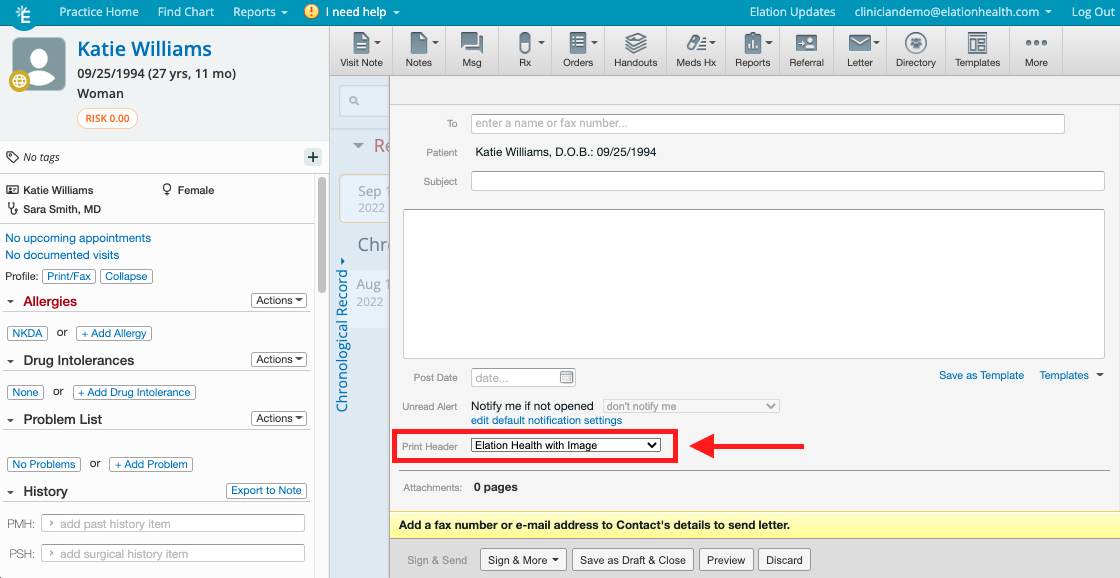Viewport: 1120px width, 578px height.
Task: Collapse the Problem List section triangle
Action: pyautogui.click(x=11, y=420)
